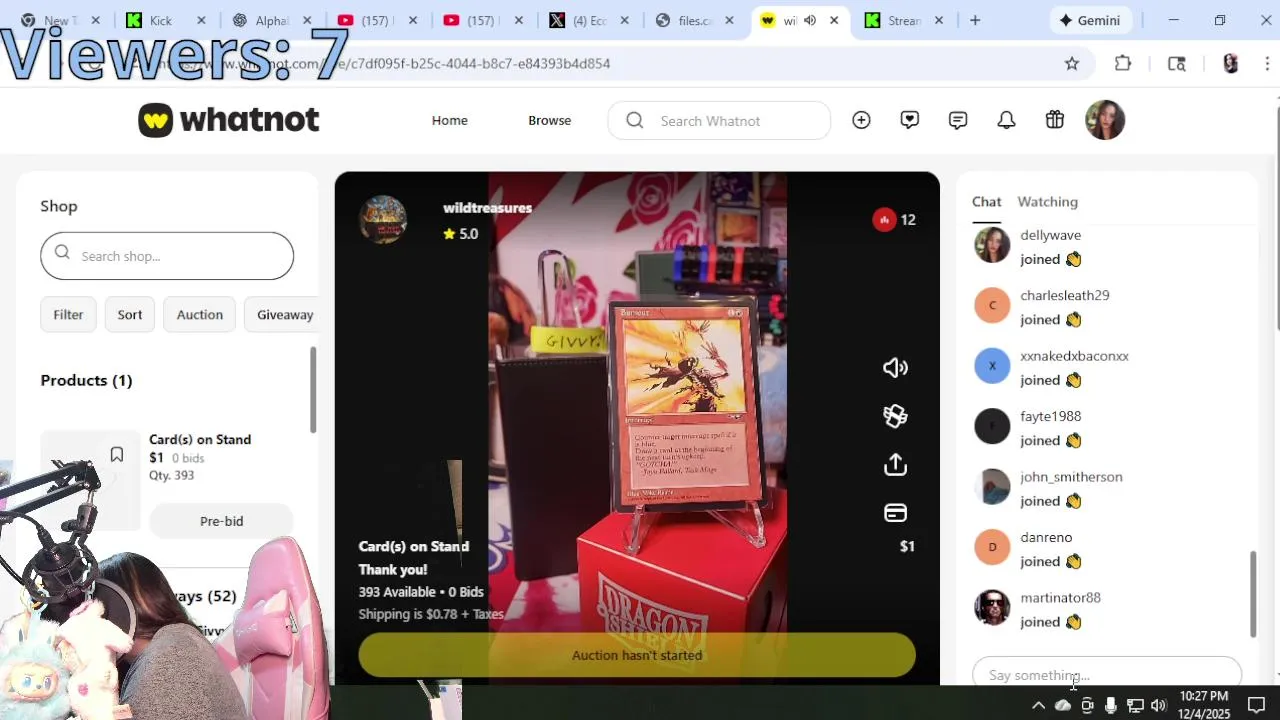Open the charlesleath29 chat user
The height and width of the screenshot is (720, 1280).
pos(1064,295)
